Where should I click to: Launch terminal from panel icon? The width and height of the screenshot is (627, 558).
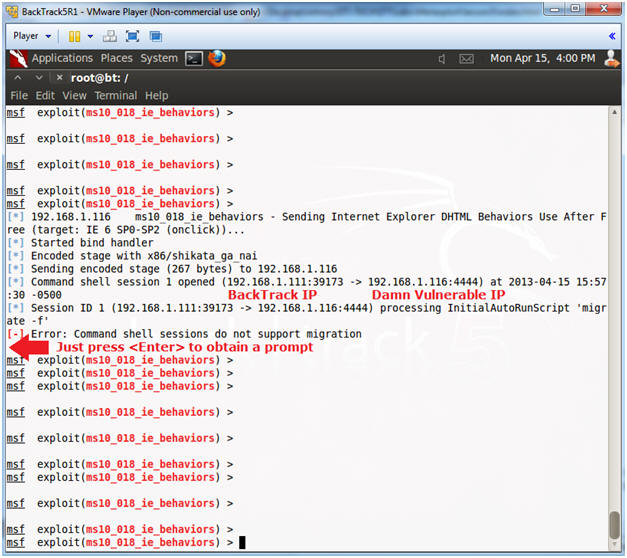point(194,59)
